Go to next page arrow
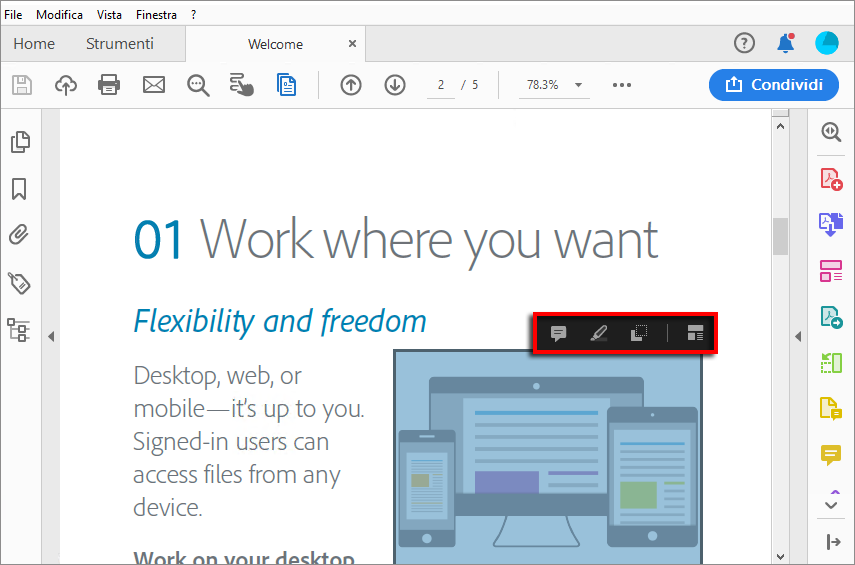 (x=395, y=85)
